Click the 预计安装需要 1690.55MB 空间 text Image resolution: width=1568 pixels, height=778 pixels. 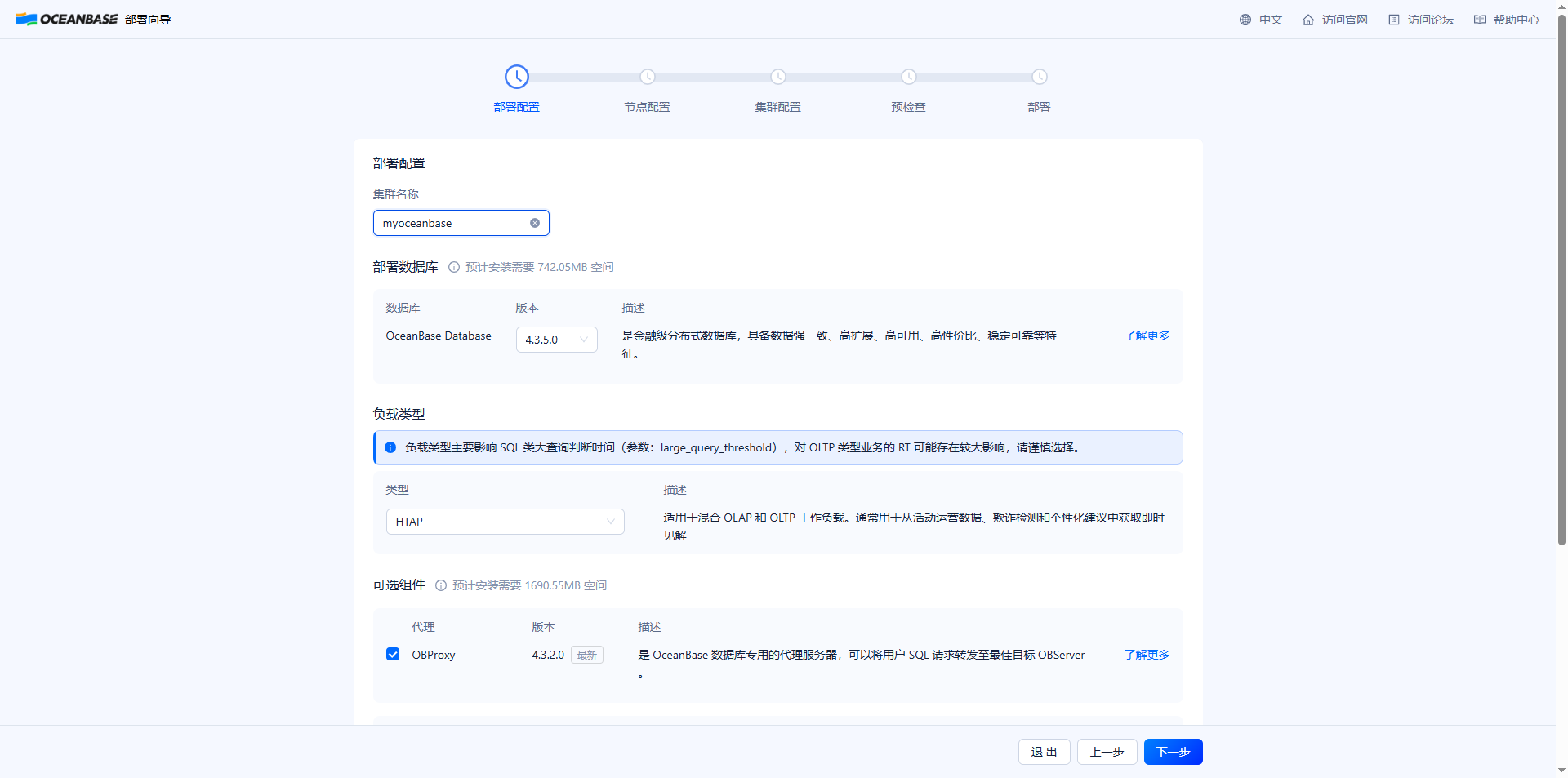(530, 585)
